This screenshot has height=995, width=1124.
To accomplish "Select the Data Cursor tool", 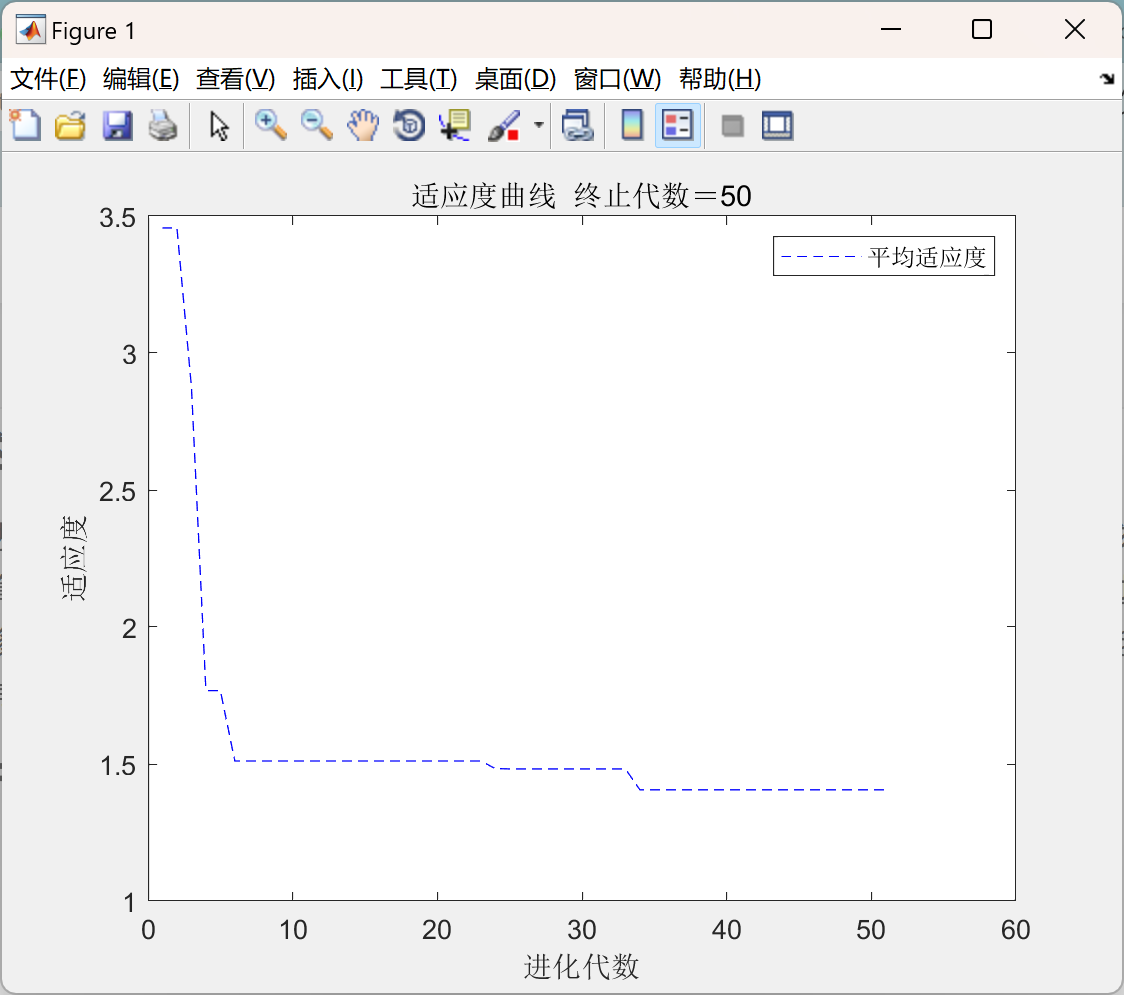I will (454, 125).
